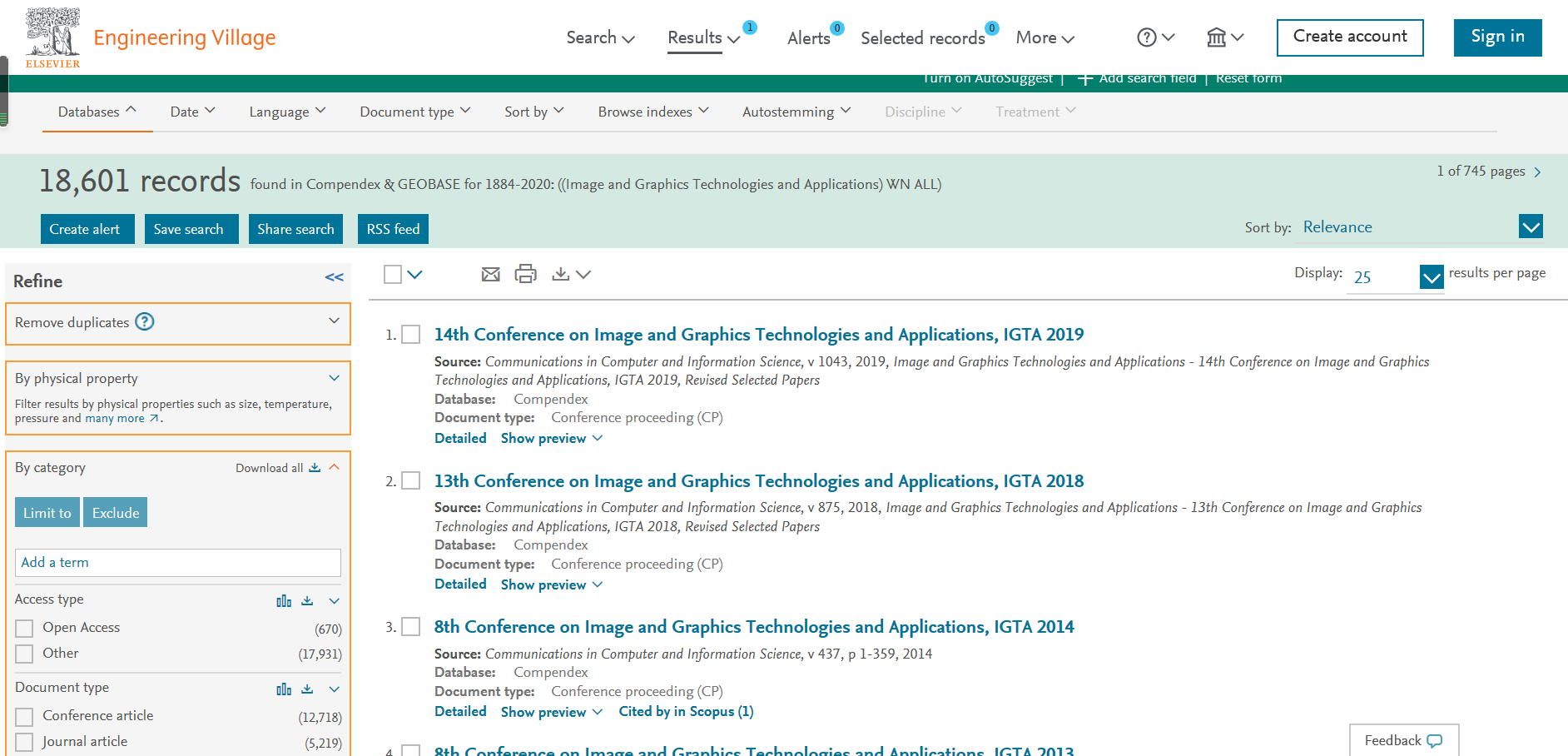Click the Save search button
1568x756 pixels.
[191, 229]
